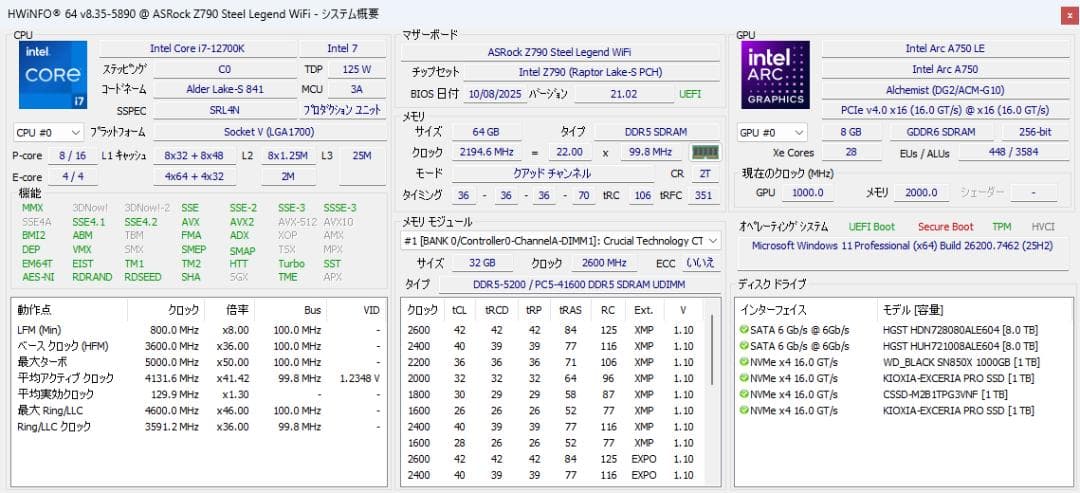Expand the memory module BANK 0 dropdown
Screen dimensions: 1080x493
coord(561,241)
